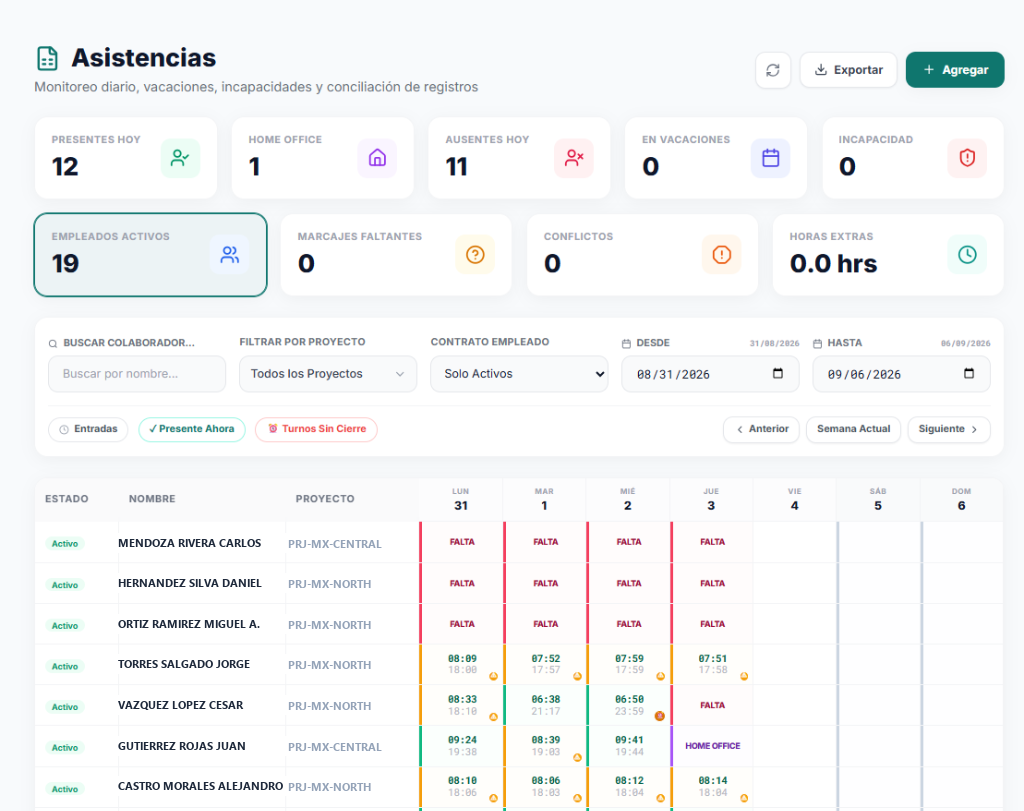The width and height of the screenshot is (1024, 811).
Task: Click the En Vacaciones calendar icon
Action: point(771,158)
